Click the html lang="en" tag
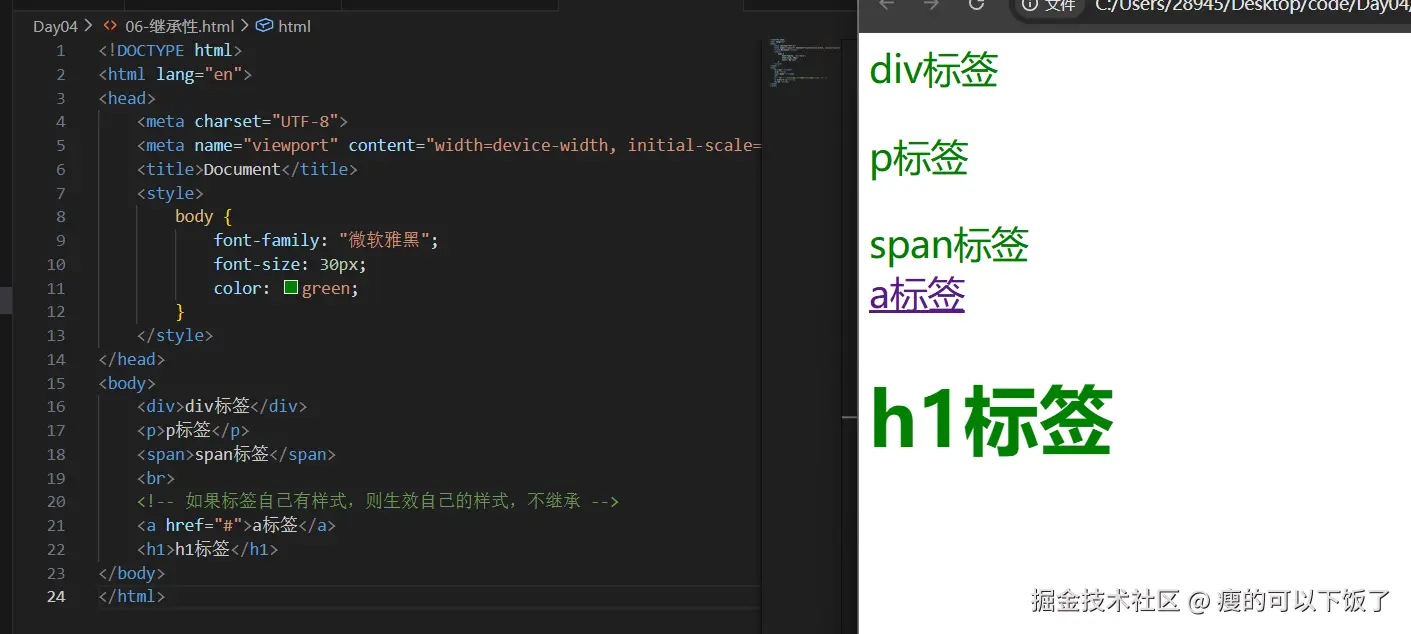 [175, 74]
